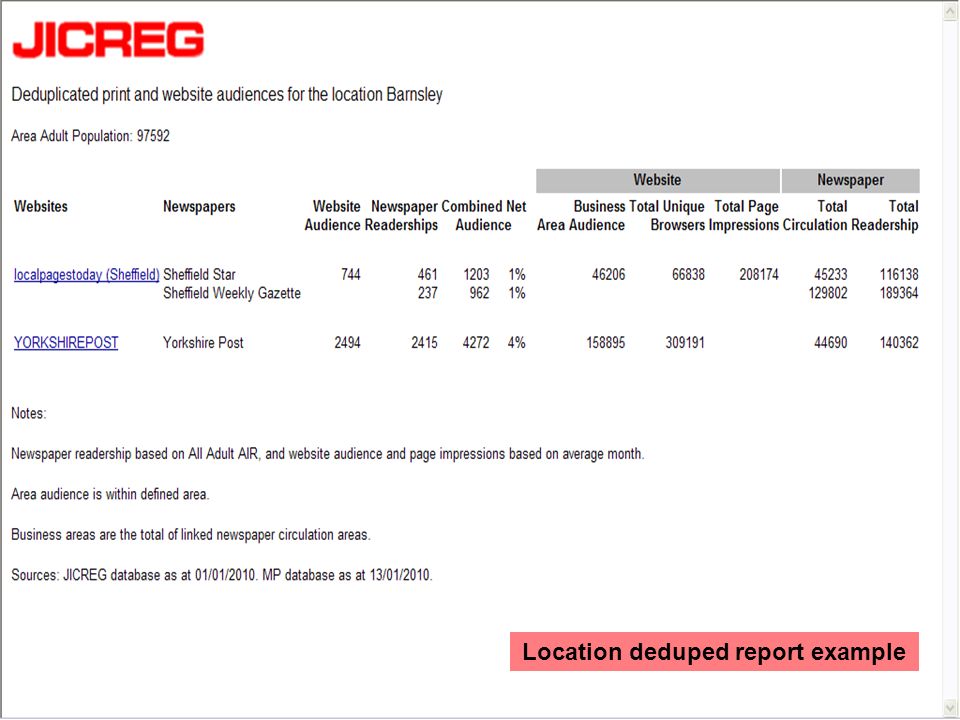The height and width of the screenshot is (720, 960).
Task: Click business area audience value 158895
Action: click(606, 343)
